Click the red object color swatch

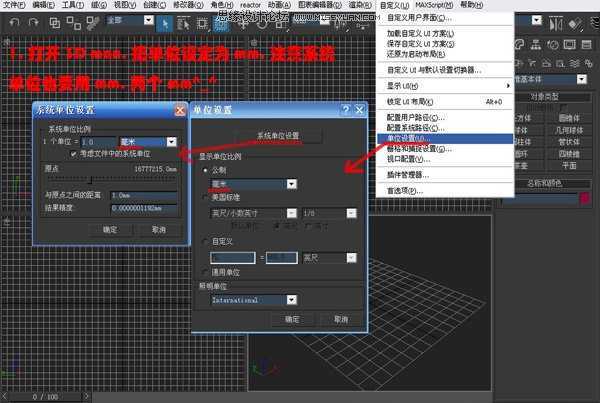585,198
